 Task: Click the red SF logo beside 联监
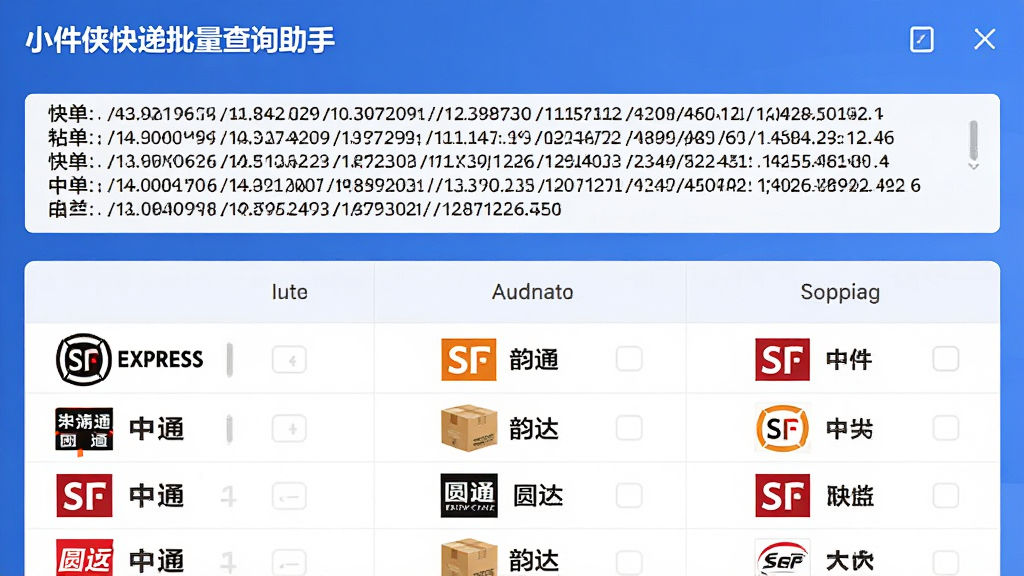pyautogui.click(x=782, y=496)
